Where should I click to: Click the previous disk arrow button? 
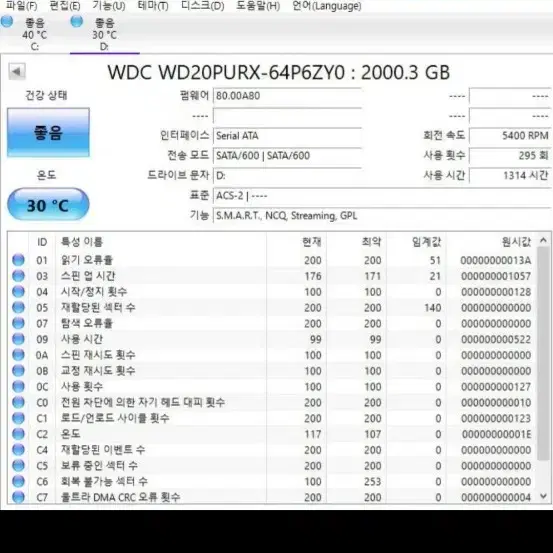pos(17,72)
